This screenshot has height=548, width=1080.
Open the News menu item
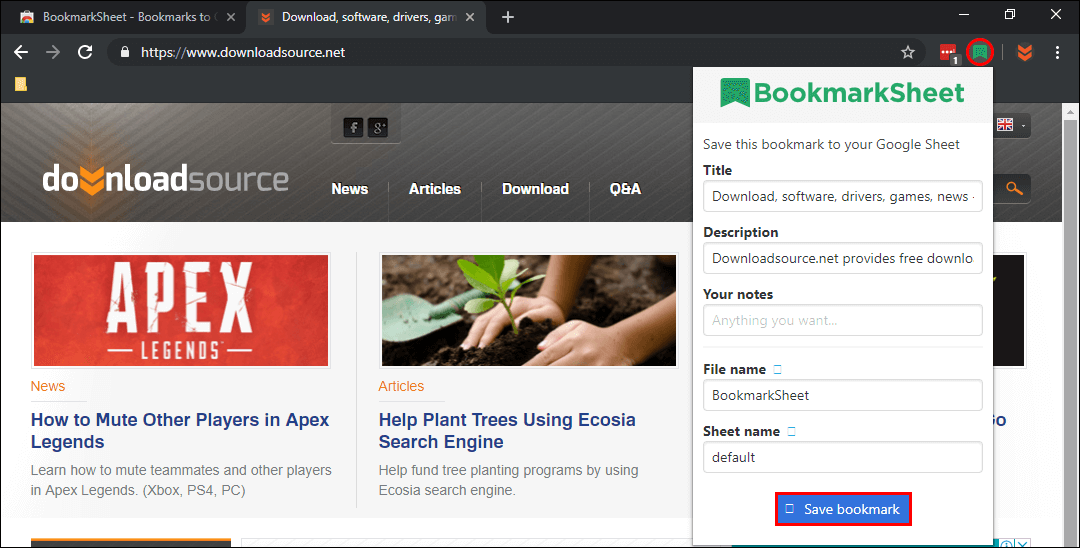coord(350,189)
